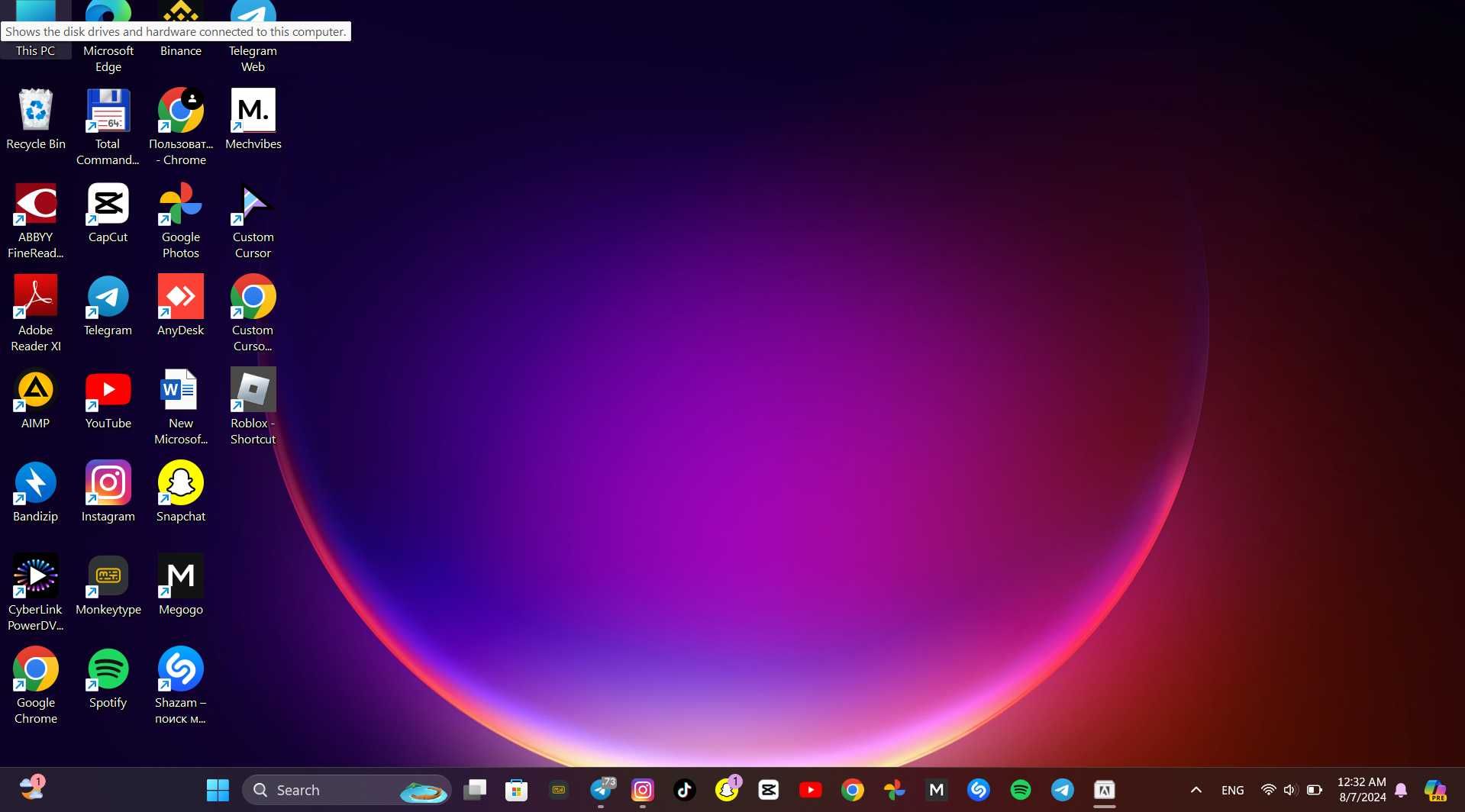Open the ENG input language switcher
Screen dimensions: 1465x812
click(x=1233, y=790)
